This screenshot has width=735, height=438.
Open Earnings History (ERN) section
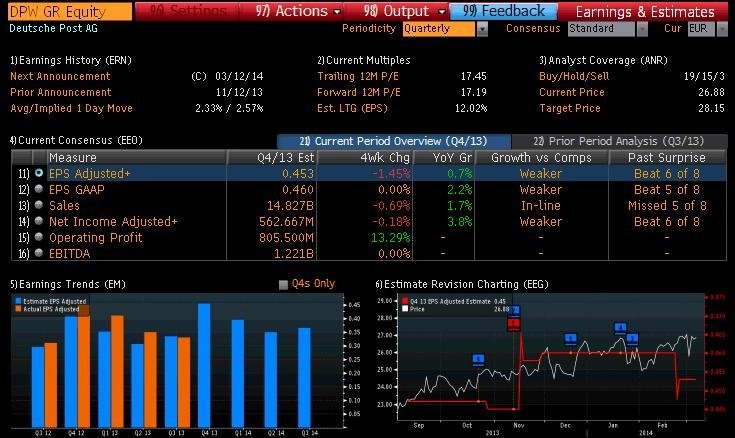point(71,60)
